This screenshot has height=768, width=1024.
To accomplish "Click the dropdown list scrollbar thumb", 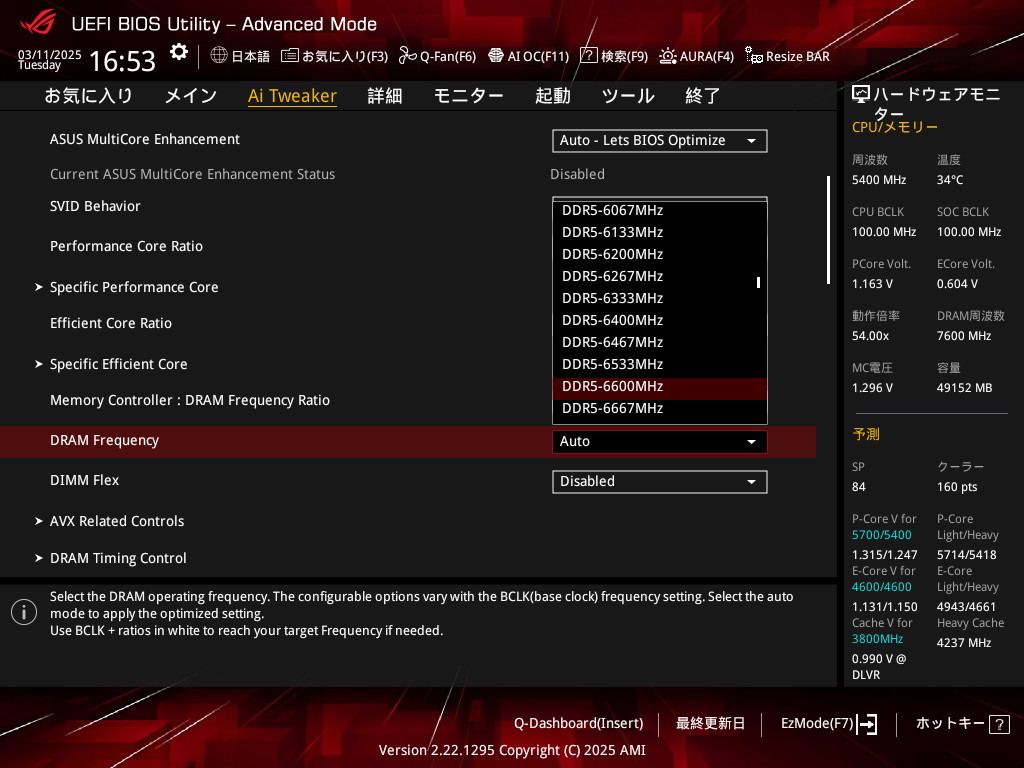I will point(758,282).
